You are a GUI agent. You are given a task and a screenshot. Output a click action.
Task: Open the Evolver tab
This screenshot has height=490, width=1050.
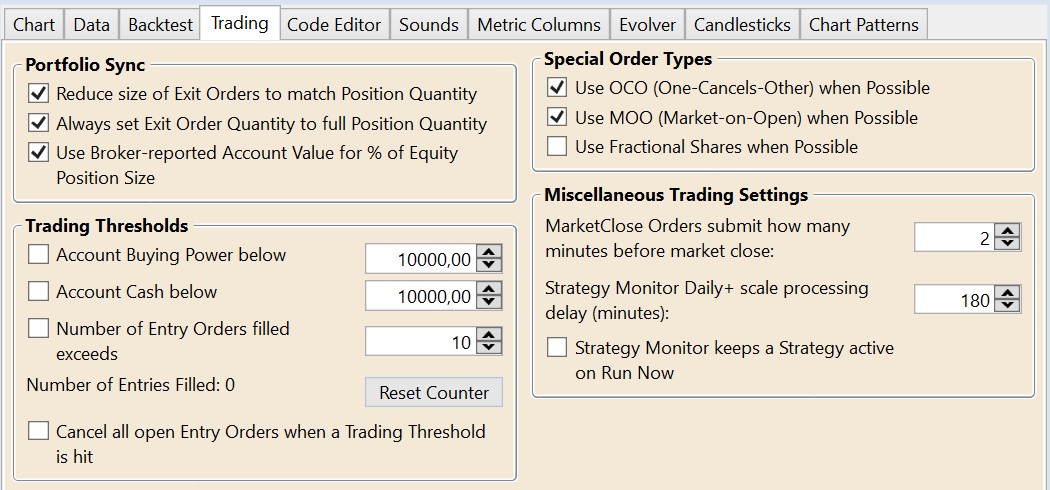[x=647, y=24]
